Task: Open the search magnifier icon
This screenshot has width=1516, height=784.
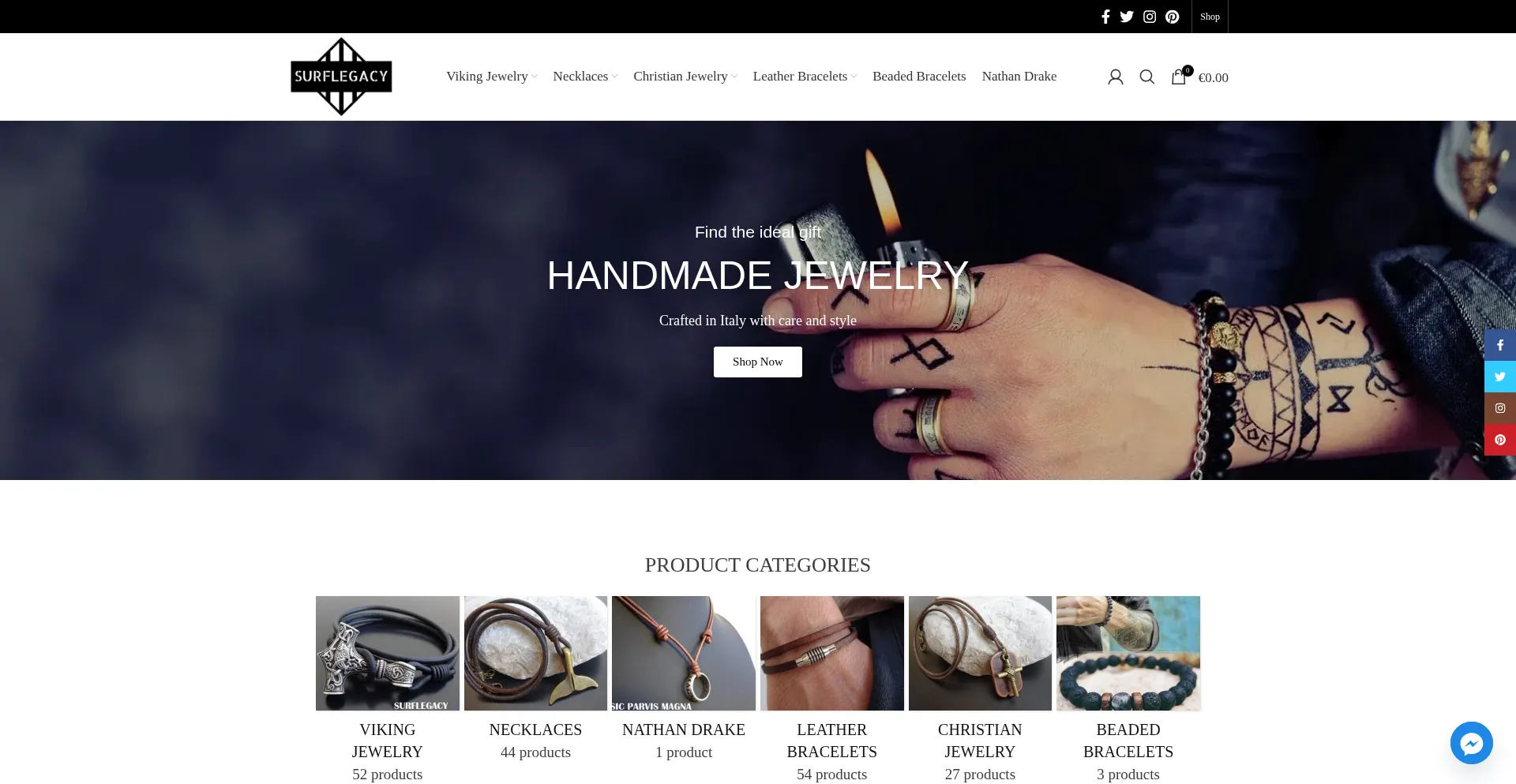Action: 1147,77
